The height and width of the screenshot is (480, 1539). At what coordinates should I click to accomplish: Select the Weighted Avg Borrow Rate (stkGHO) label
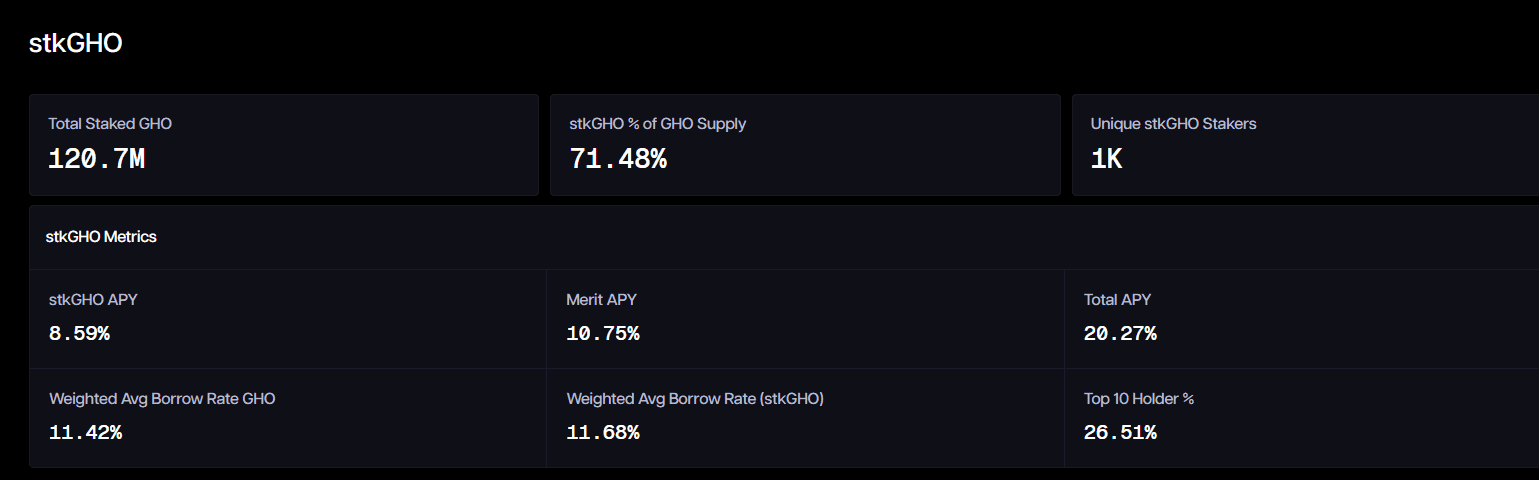(x=695, y=398)
